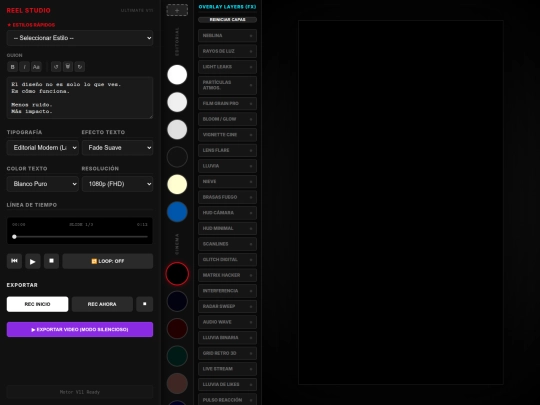The width and height of the screenshot is (540, 405).
Task: Select the dark green Cinema swatch
Action: pos(177,356)
